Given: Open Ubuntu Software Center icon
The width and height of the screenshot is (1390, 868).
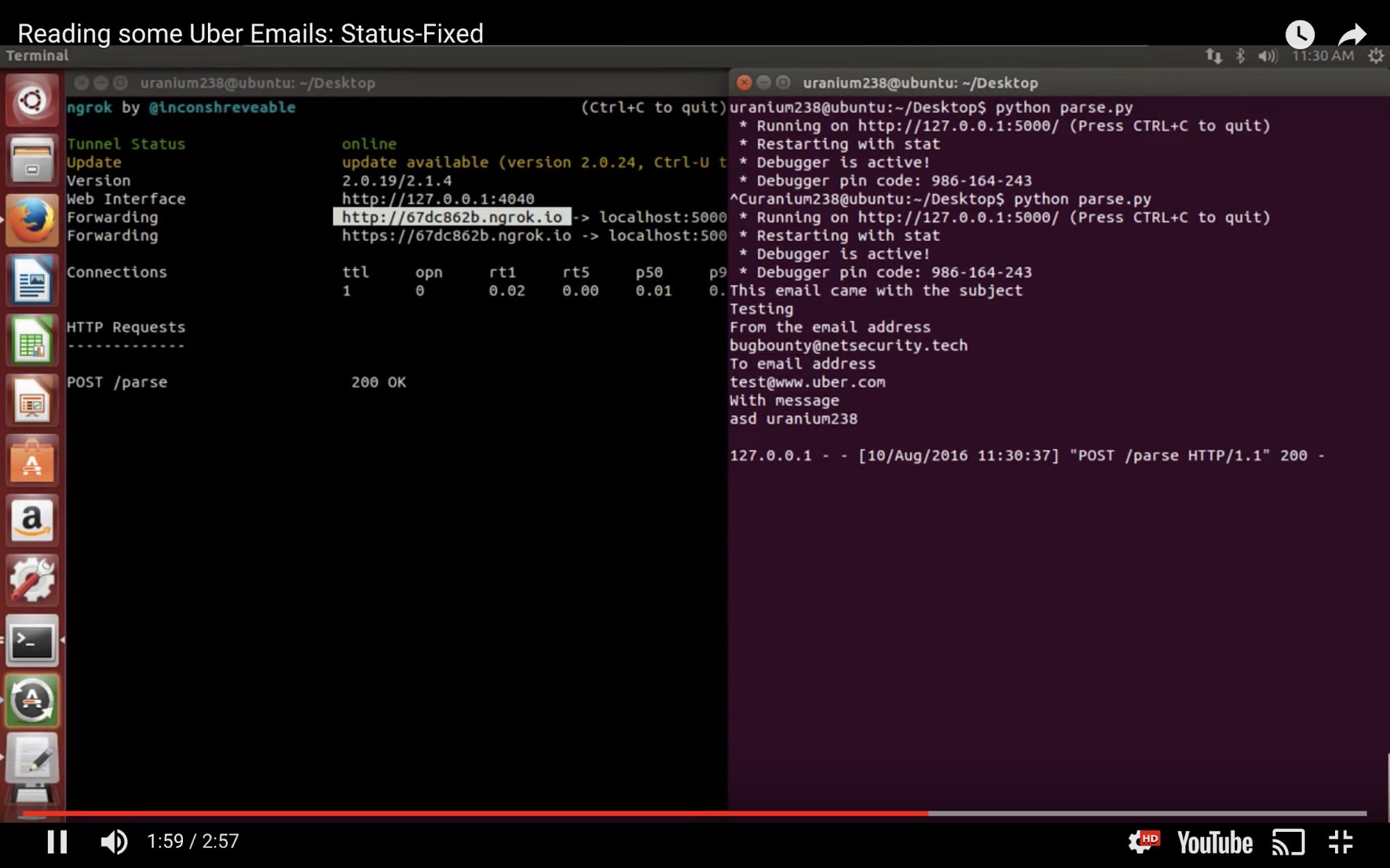Looking at the screenshot, I should pyautogui.click(x=31, y=461).
